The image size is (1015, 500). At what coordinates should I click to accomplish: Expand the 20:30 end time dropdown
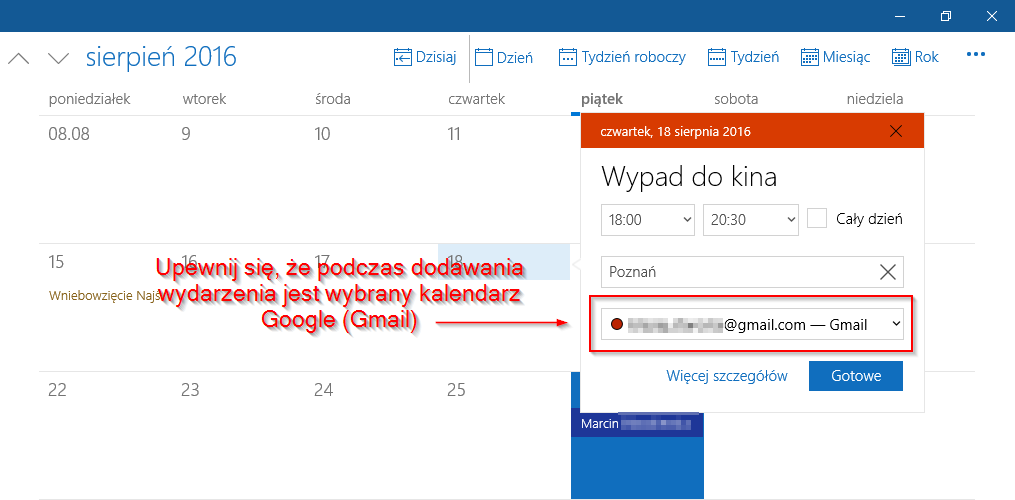[x=750, y=219]
